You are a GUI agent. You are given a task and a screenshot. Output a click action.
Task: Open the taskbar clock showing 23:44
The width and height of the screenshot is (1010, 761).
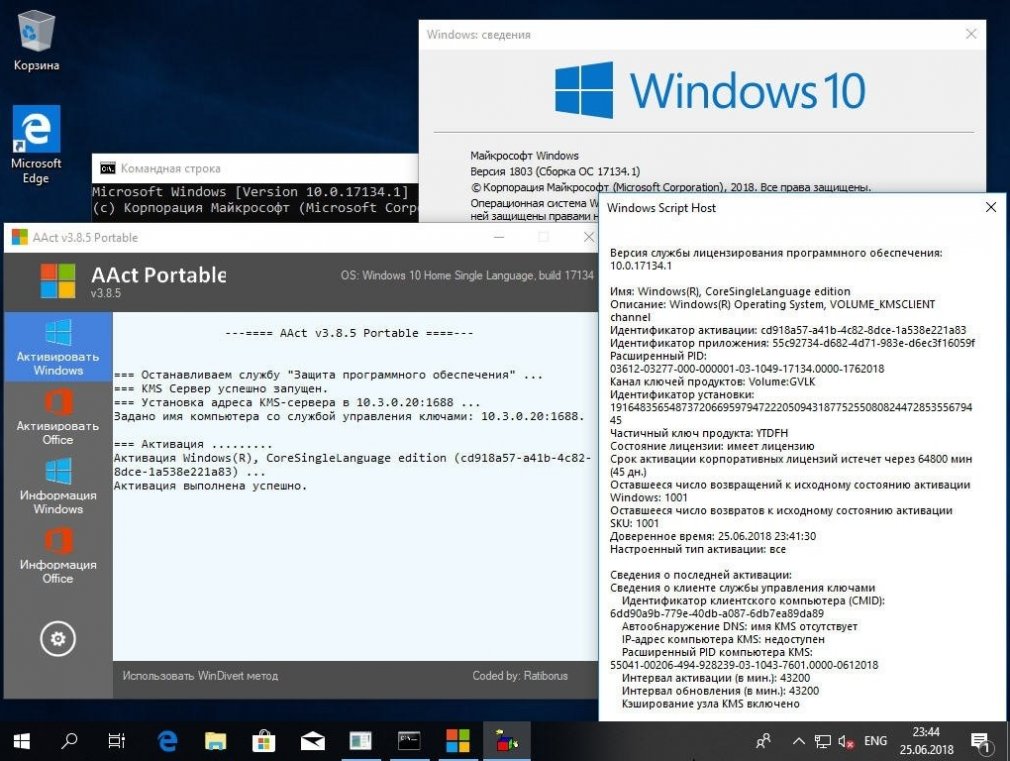[926, 740]
